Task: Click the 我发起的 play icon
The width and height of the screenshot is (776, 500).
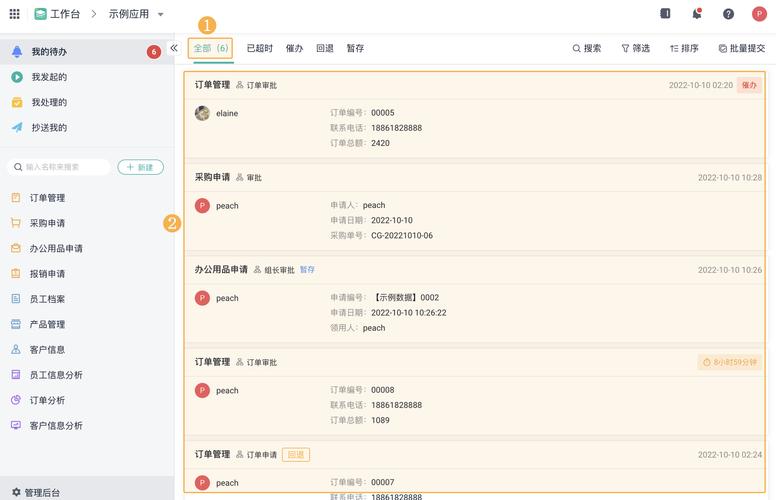Action: (17, 77)
